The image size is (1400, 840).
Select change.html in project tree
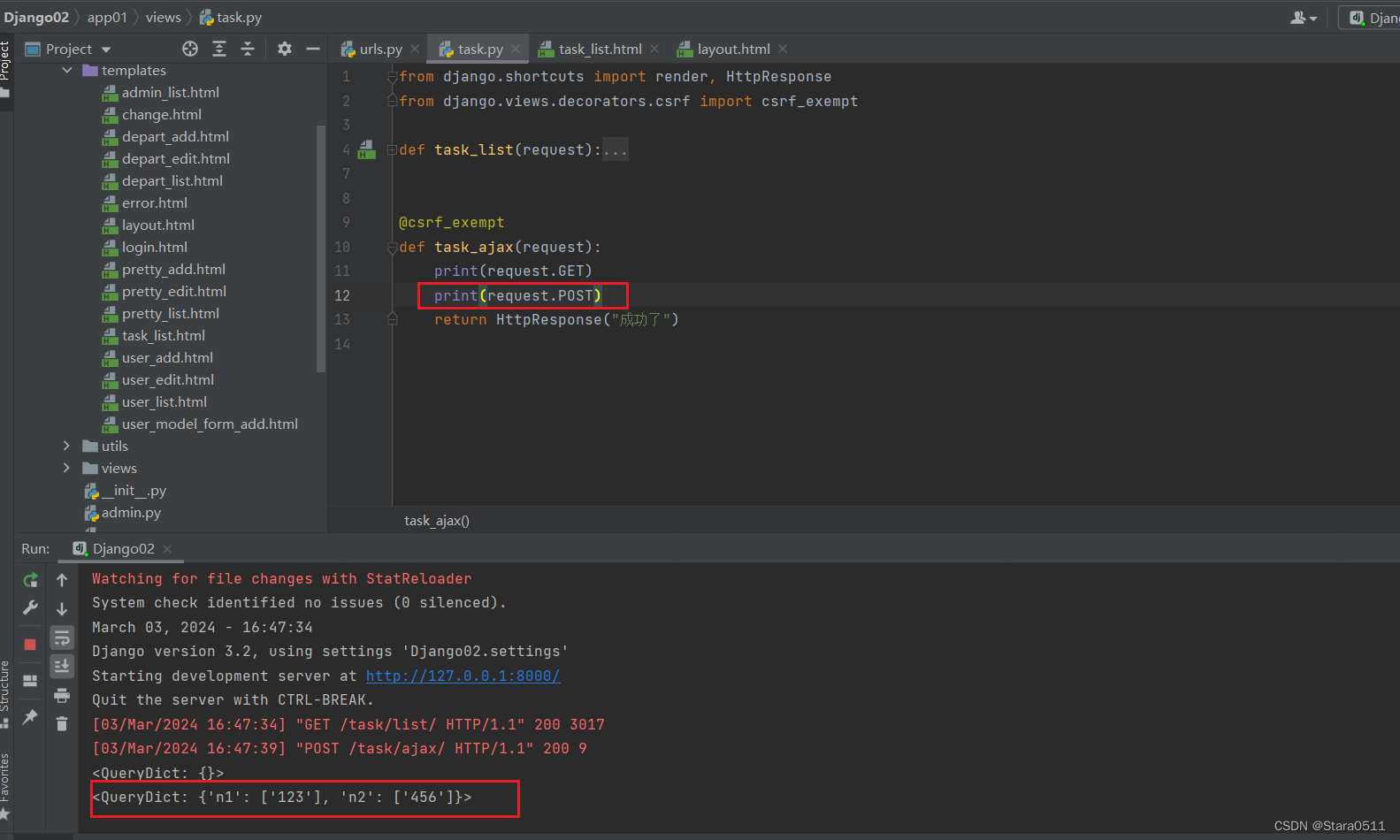(x=151, y=114)
